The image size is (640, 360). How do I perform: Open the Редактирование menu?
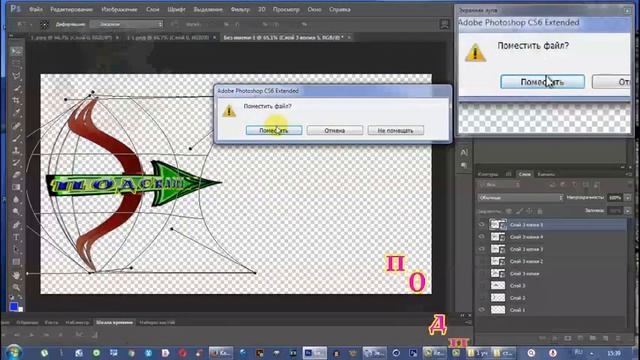click(71, 9)
